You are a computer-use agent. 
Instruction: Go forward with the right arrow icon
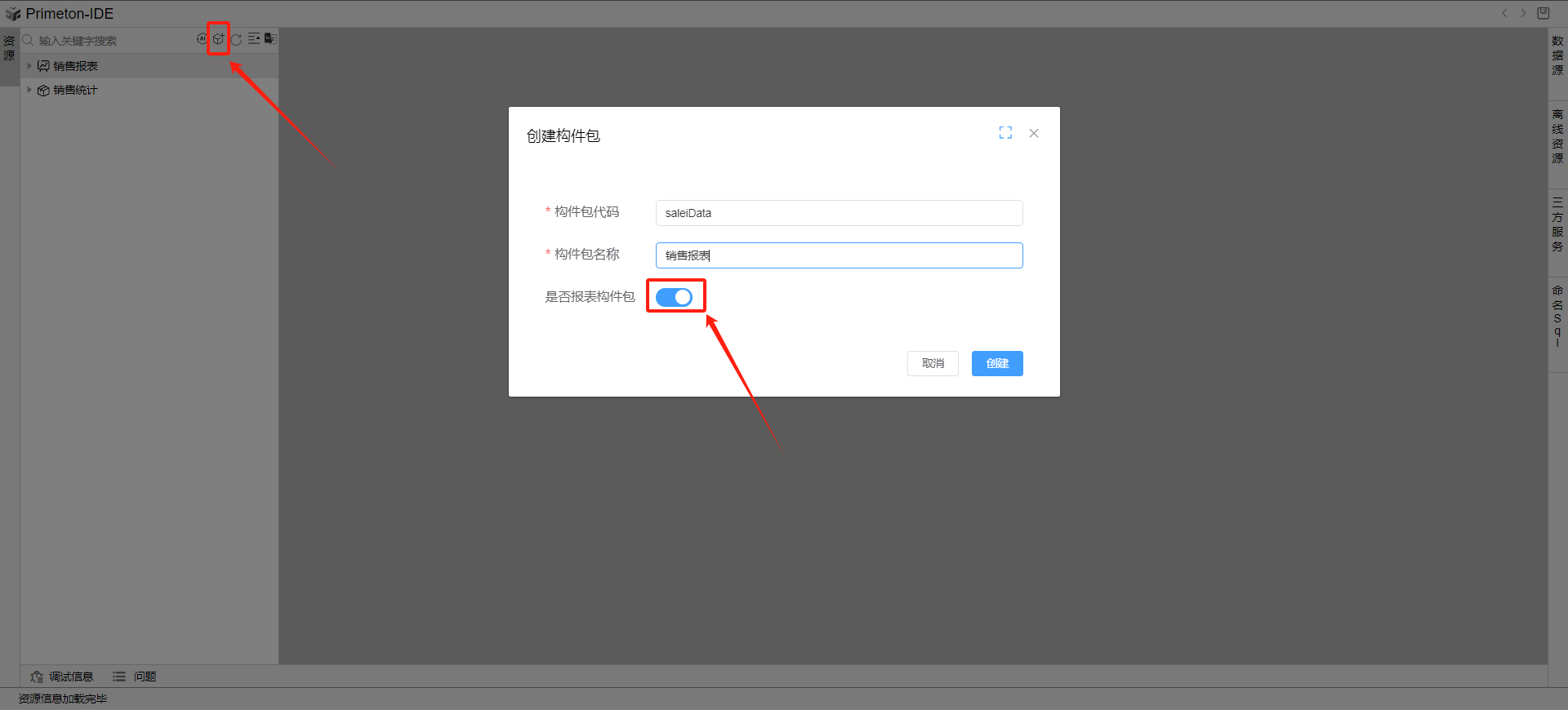1523,13
